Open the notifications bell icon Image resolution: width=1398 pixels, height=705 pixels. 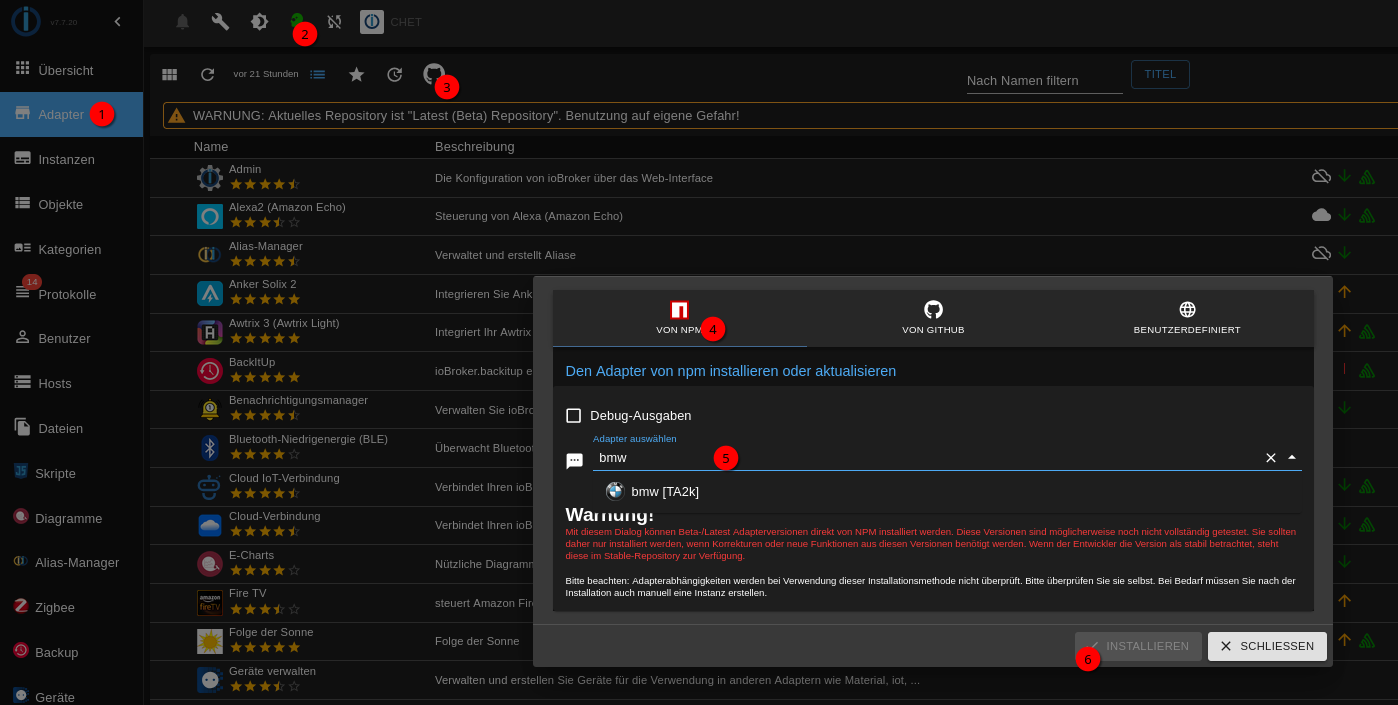182,21
